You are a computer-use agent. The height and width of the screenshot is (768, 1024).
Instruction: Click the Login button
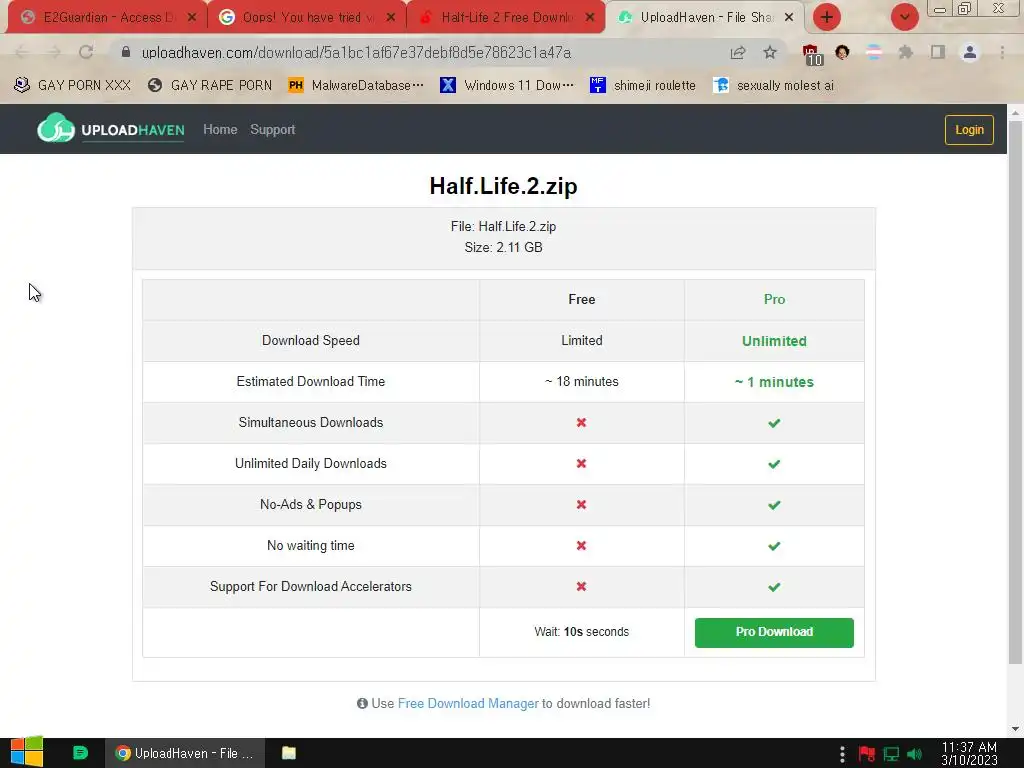(x=969, y=129)
